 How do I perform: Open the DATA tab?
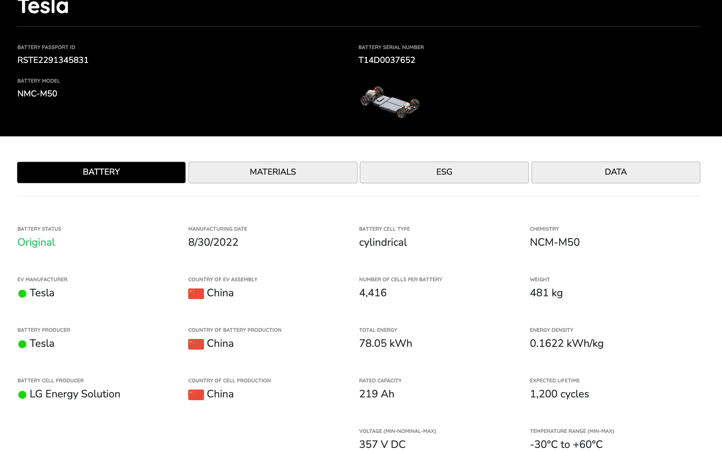[x=615, y=172]
